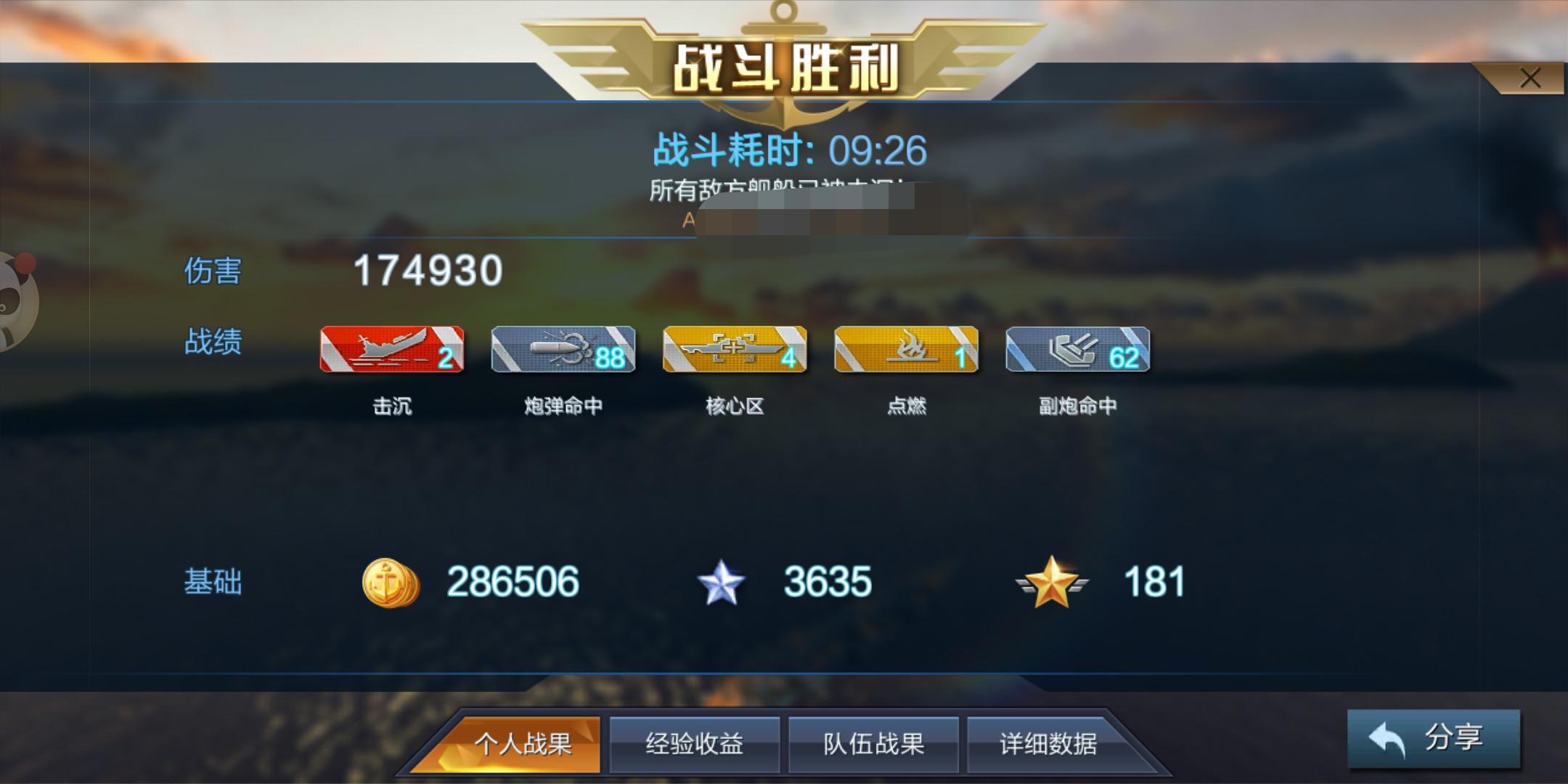1568x784 pixels.
Task: Click the 击沉 label under badge
Action: coord(392,406)
